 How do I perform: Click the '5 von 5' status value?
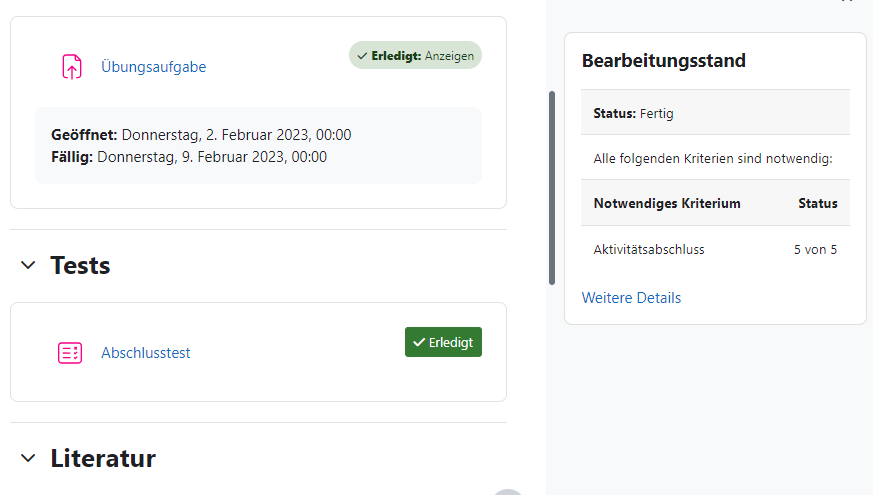click(x=815, y=249)
